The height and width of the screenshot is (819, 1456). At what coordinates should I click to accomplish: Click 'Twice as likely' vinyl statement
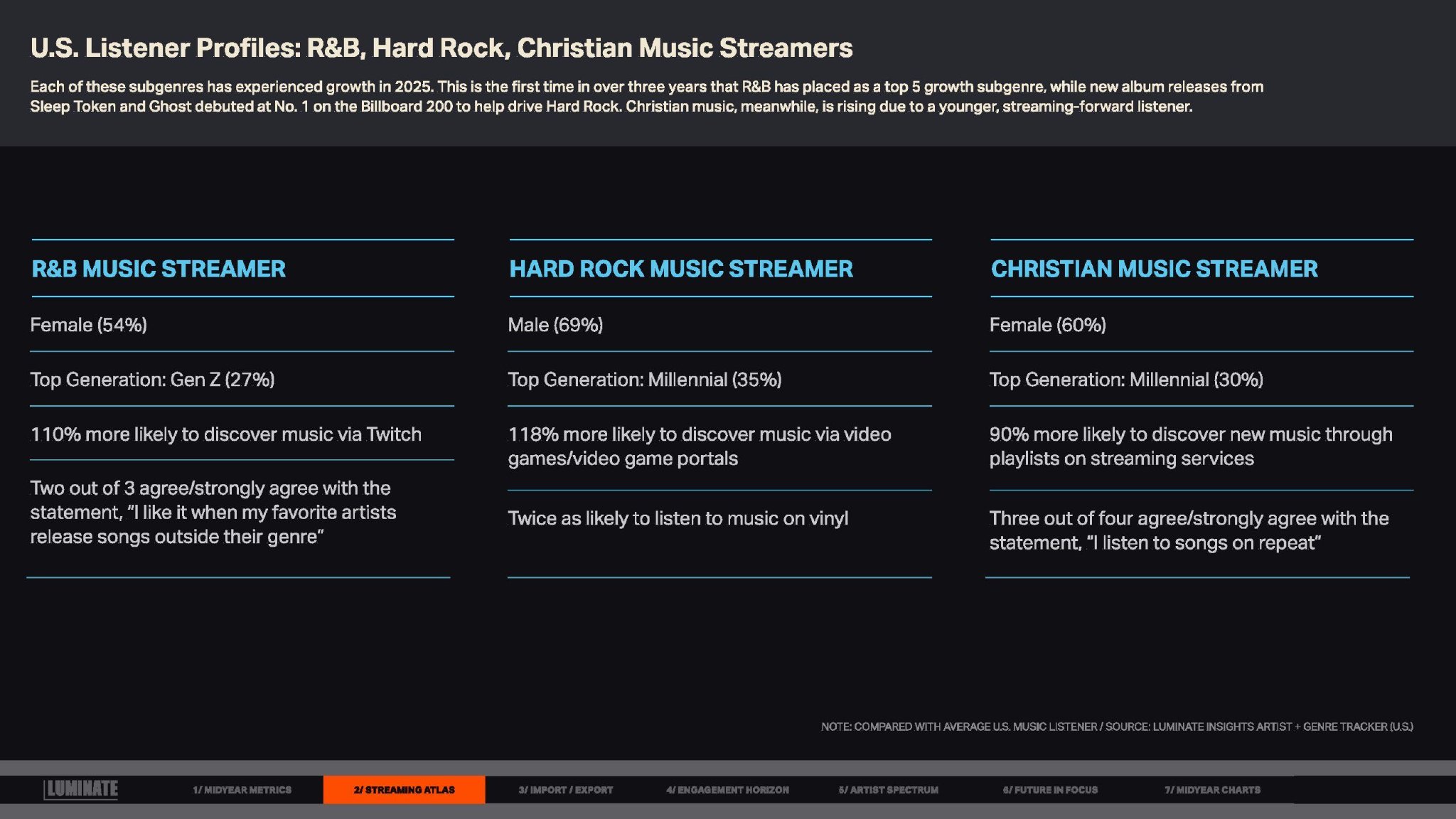click(678, 518)
